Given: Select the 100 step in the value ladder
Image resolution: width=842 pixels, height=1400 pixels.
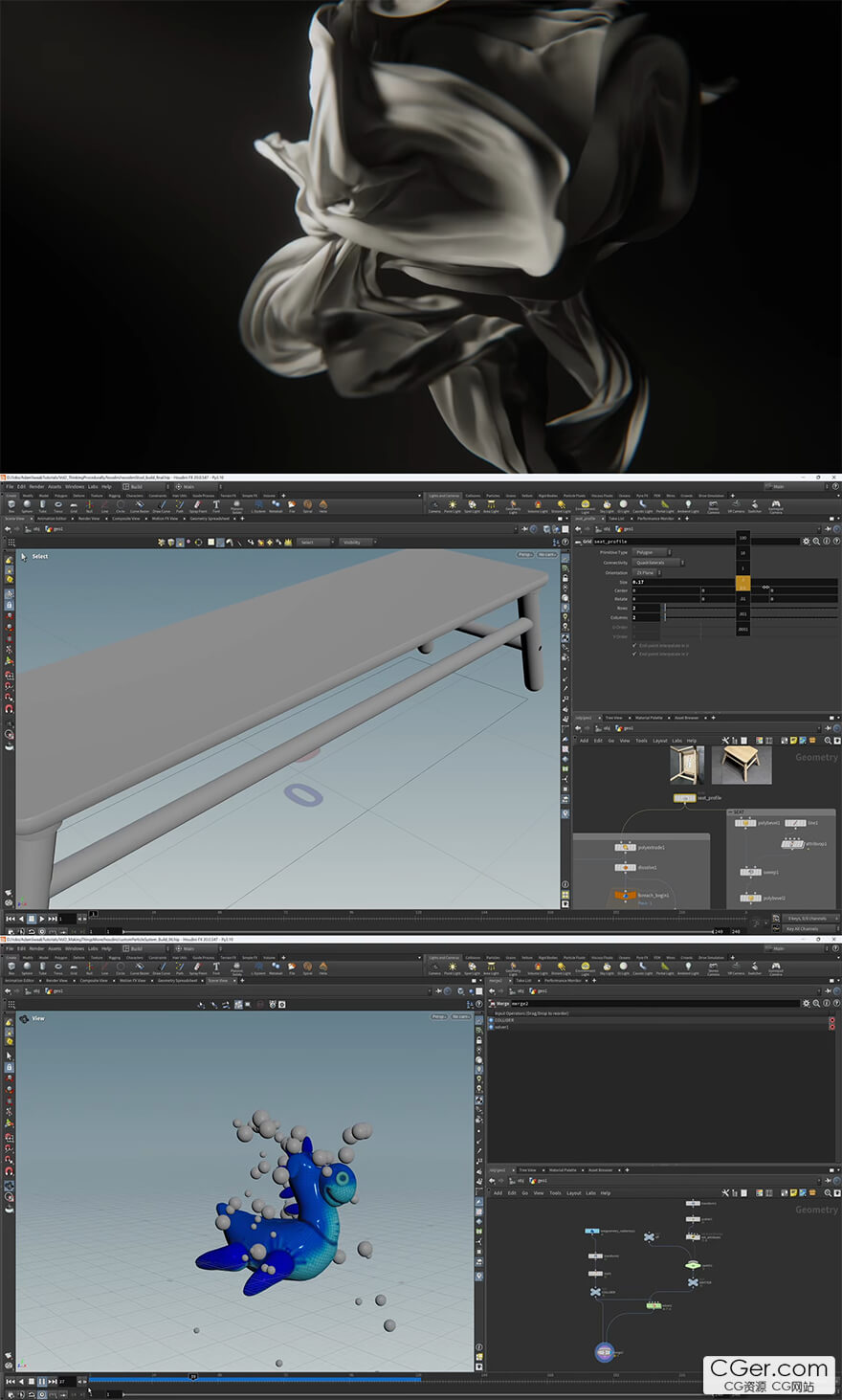Looking at the screenshot, I should 742,538.
